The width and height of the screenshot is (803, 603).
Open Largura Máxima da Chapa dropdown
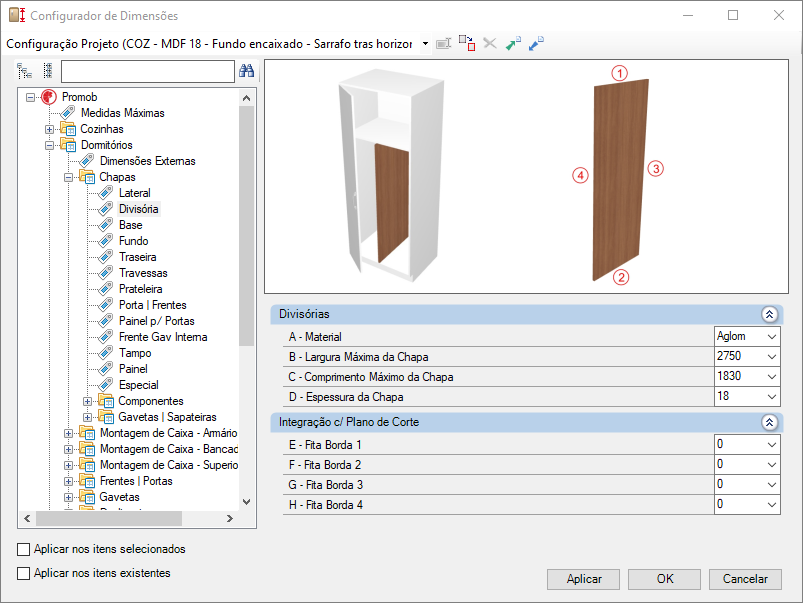[772, 357]
